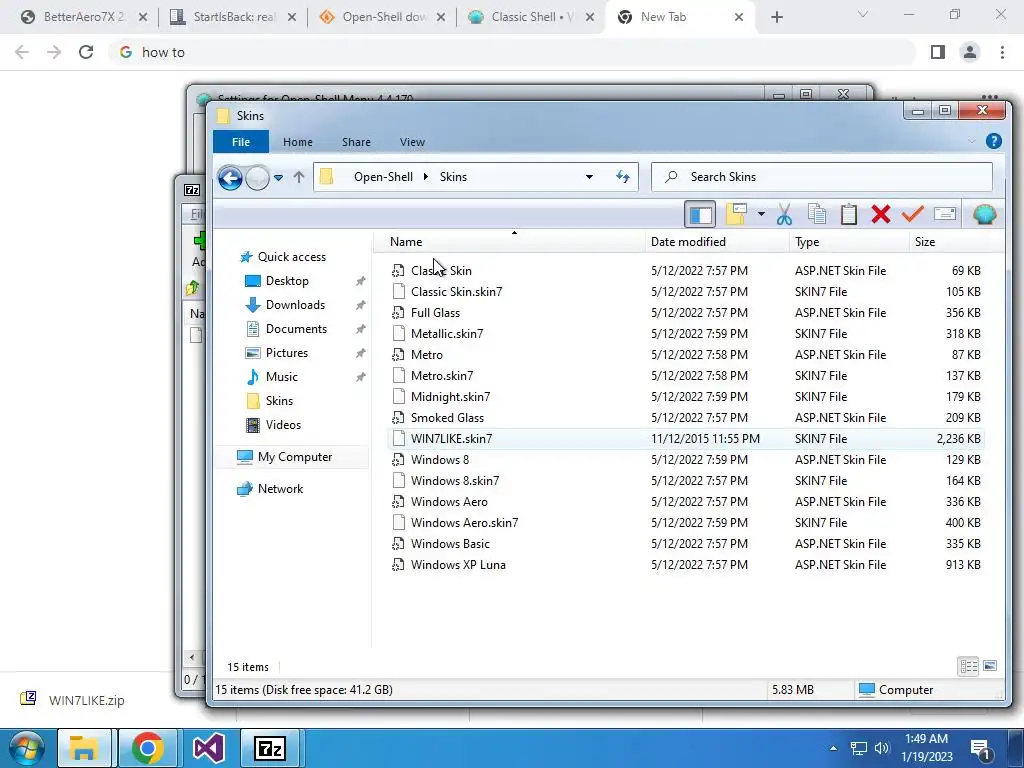Switch to Classic Shell browser tab
Screen dimensions: 1024x768
(530, 17)
